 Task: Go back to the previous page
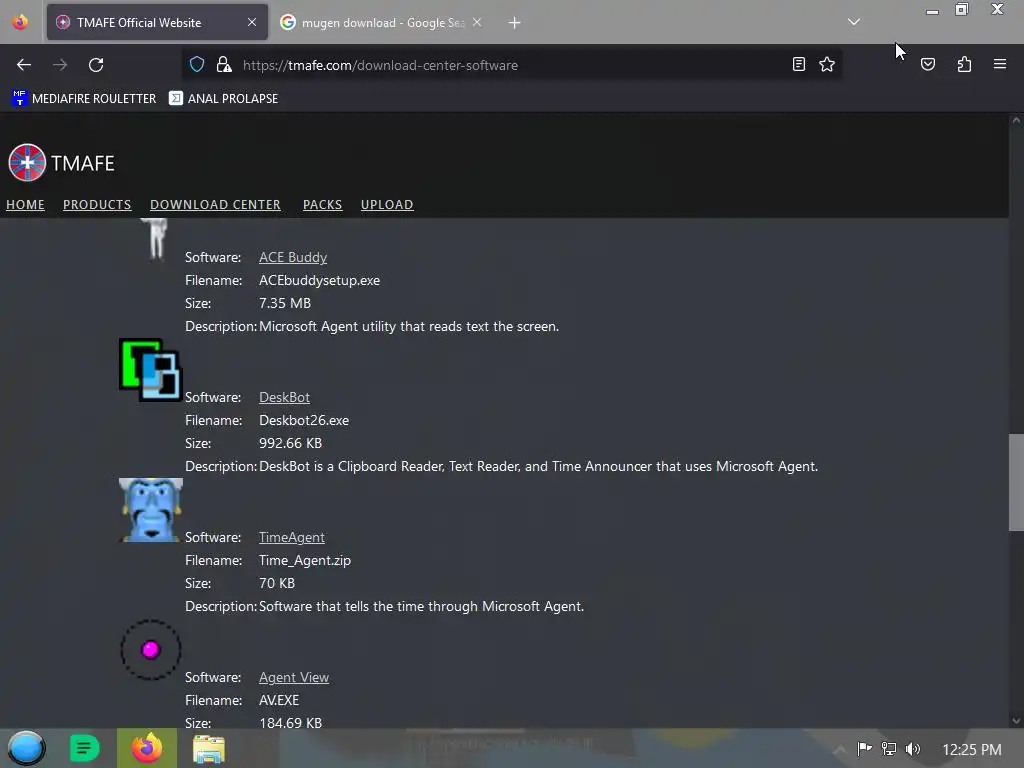[x=24, y=65]
